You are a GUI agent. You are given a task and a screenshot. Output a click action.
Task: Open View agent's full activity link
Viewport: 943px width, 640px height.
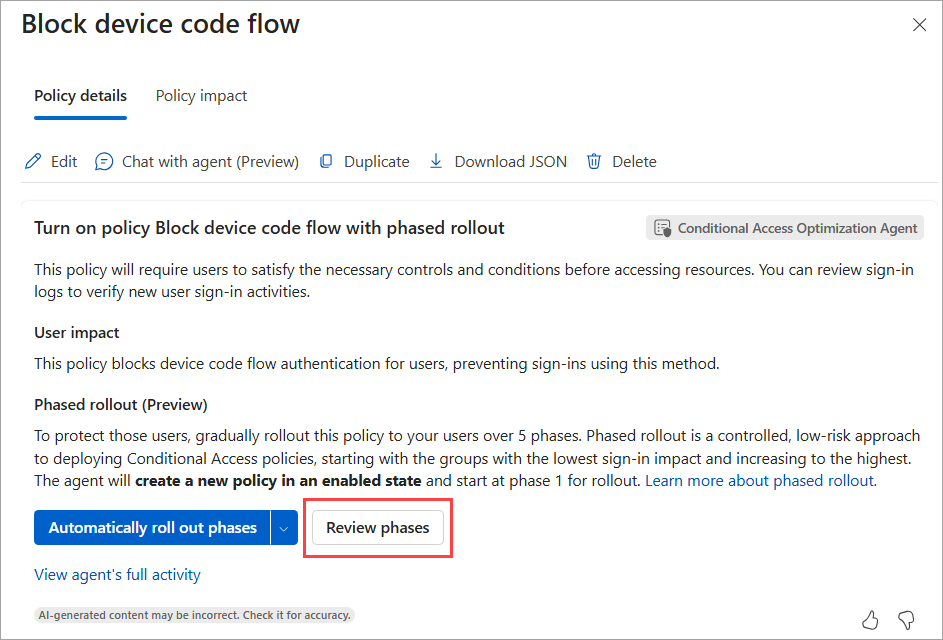(x=117, y=575)
